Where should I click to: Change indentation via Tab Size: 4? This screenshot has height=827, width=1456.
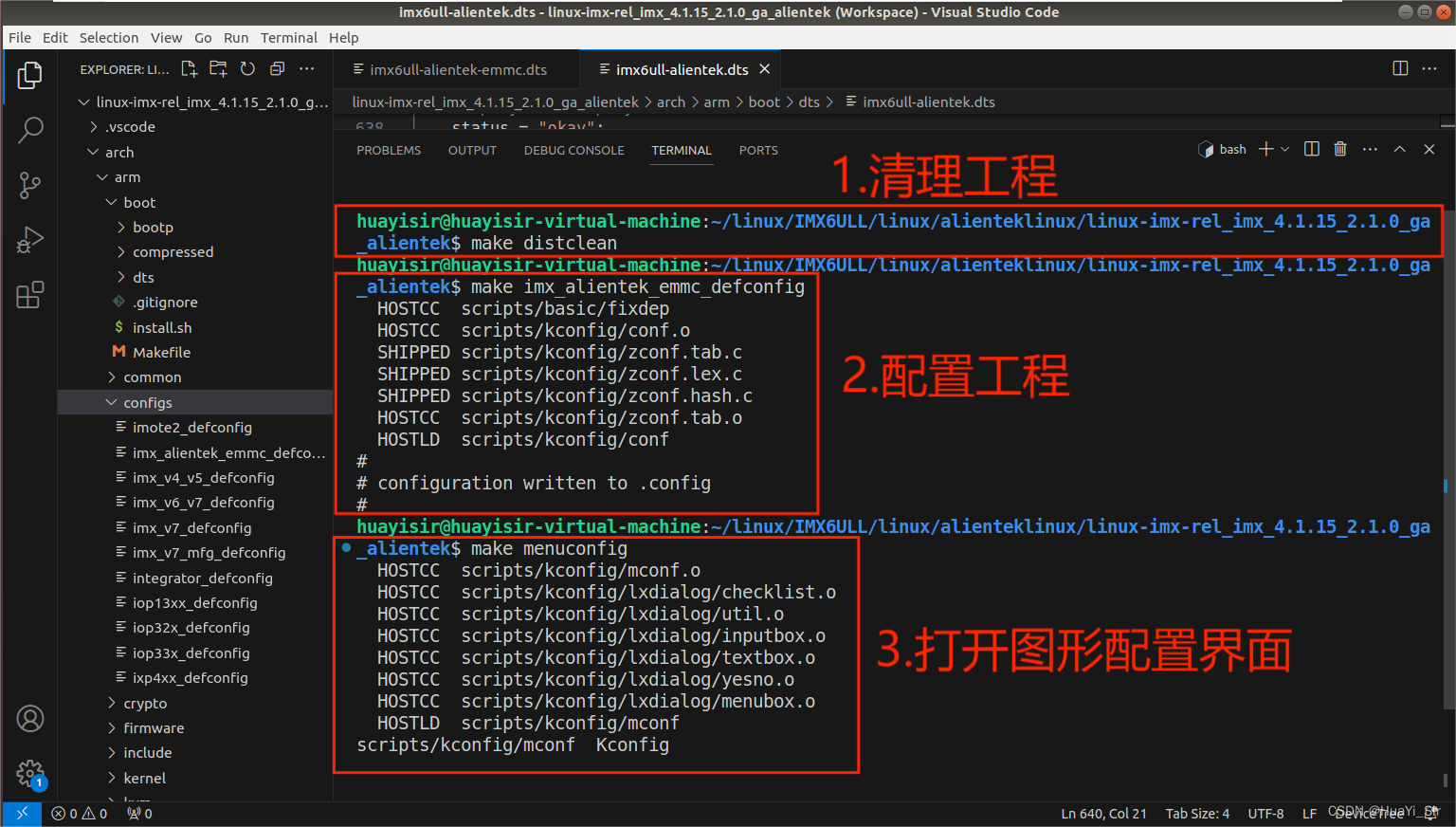click(1197, 814)
